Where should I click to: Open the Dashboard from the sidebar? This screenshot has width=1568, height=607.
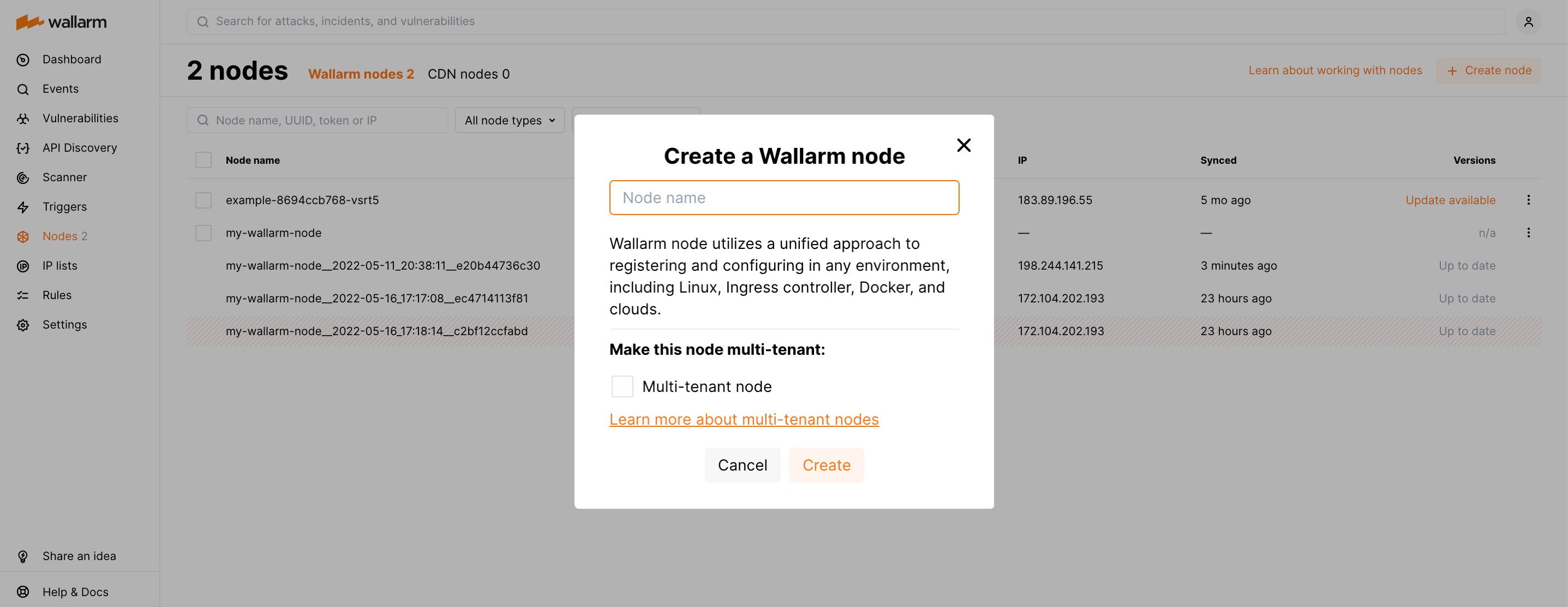pos(71,59)
